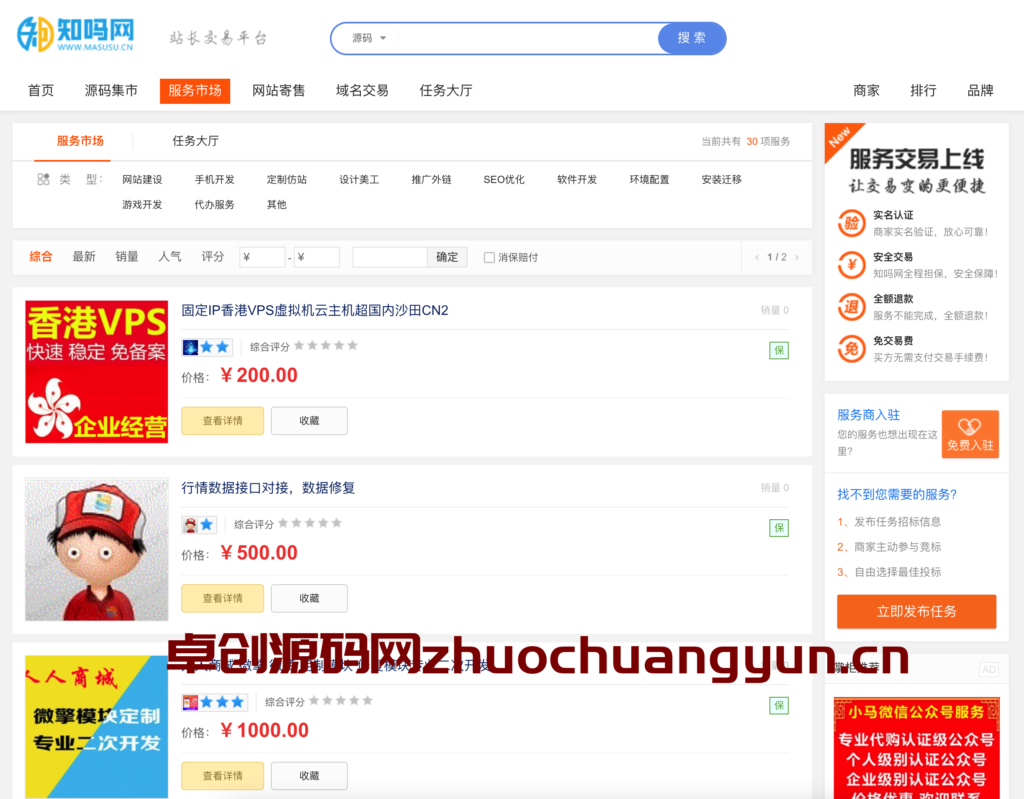Click 保 guarantee badge on ¥500.00 listing
Screen dimensions: 1024x799
[778, 528]
